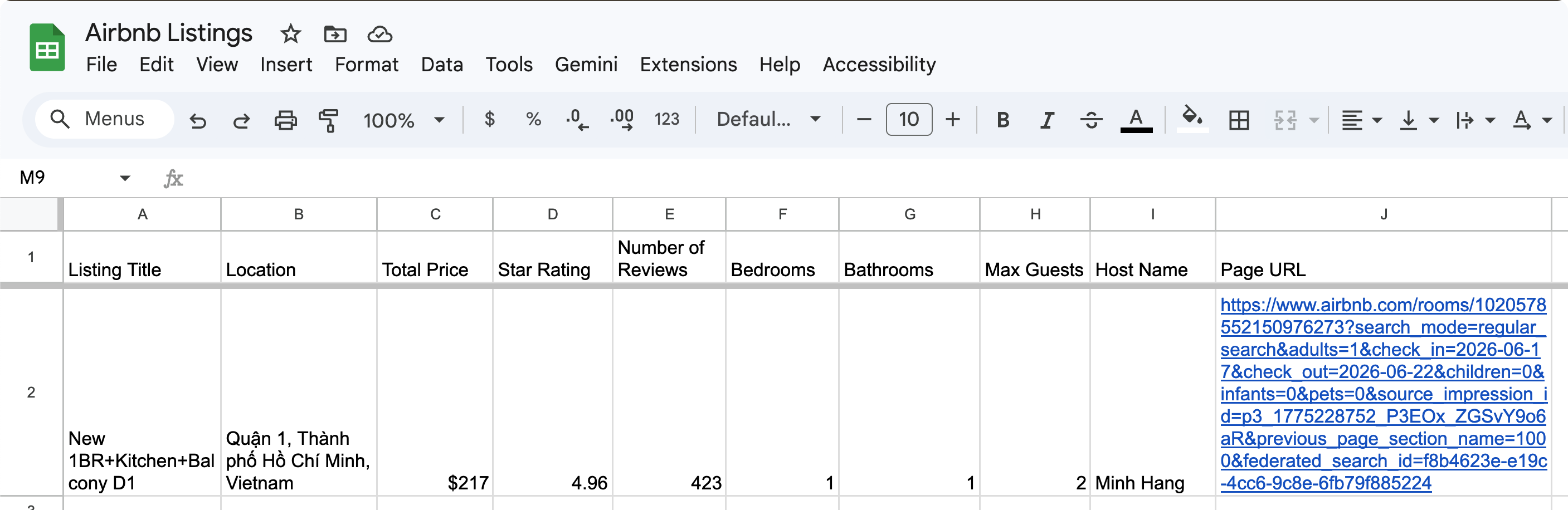Toggle strikethrough formatting
Image resolution: width=1568 pixels, height=510 pixels.
(x=1091, y=120)
